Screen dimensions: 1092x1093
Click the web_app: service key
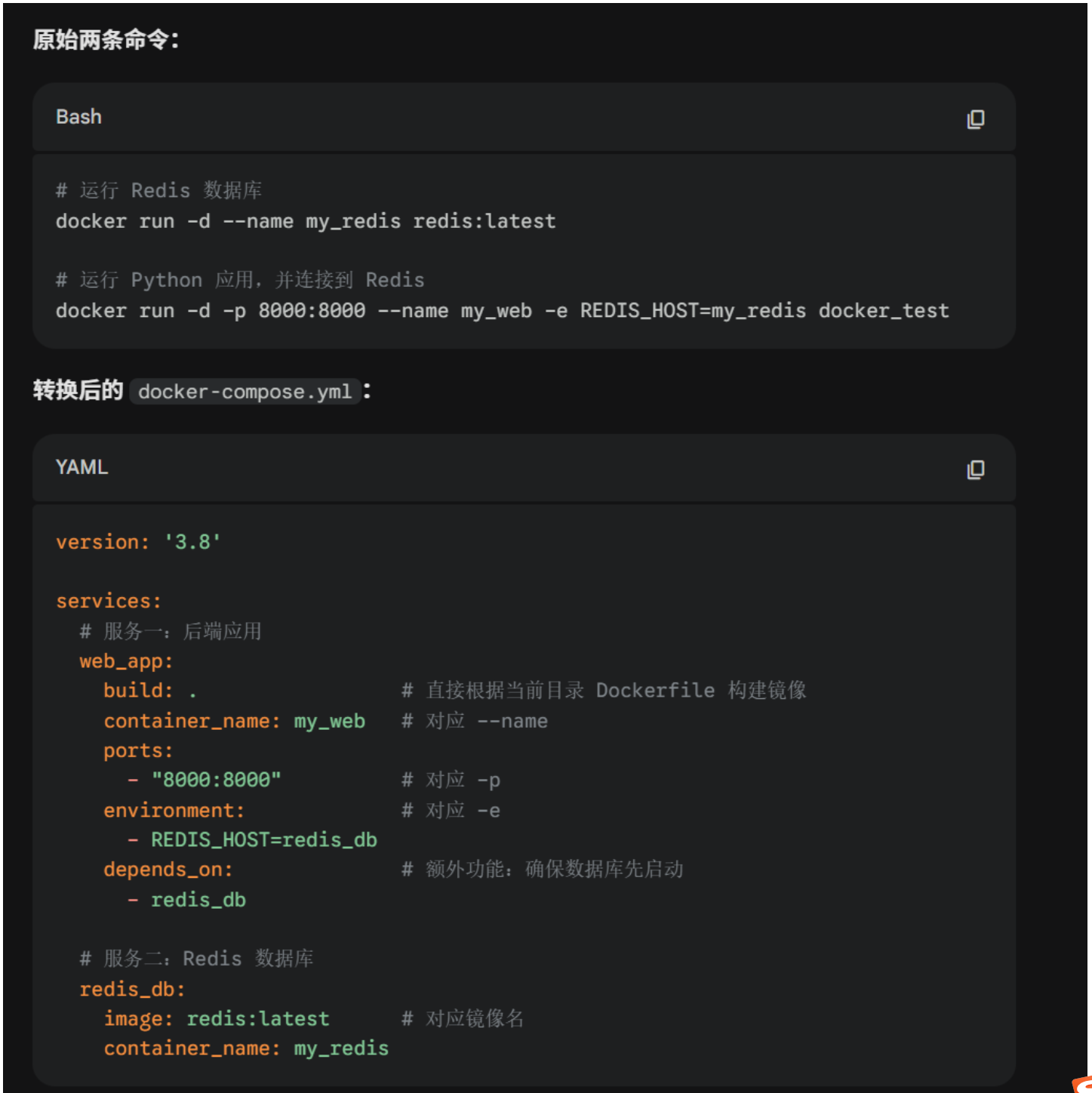pyautogui.click(x=126, y=661)
